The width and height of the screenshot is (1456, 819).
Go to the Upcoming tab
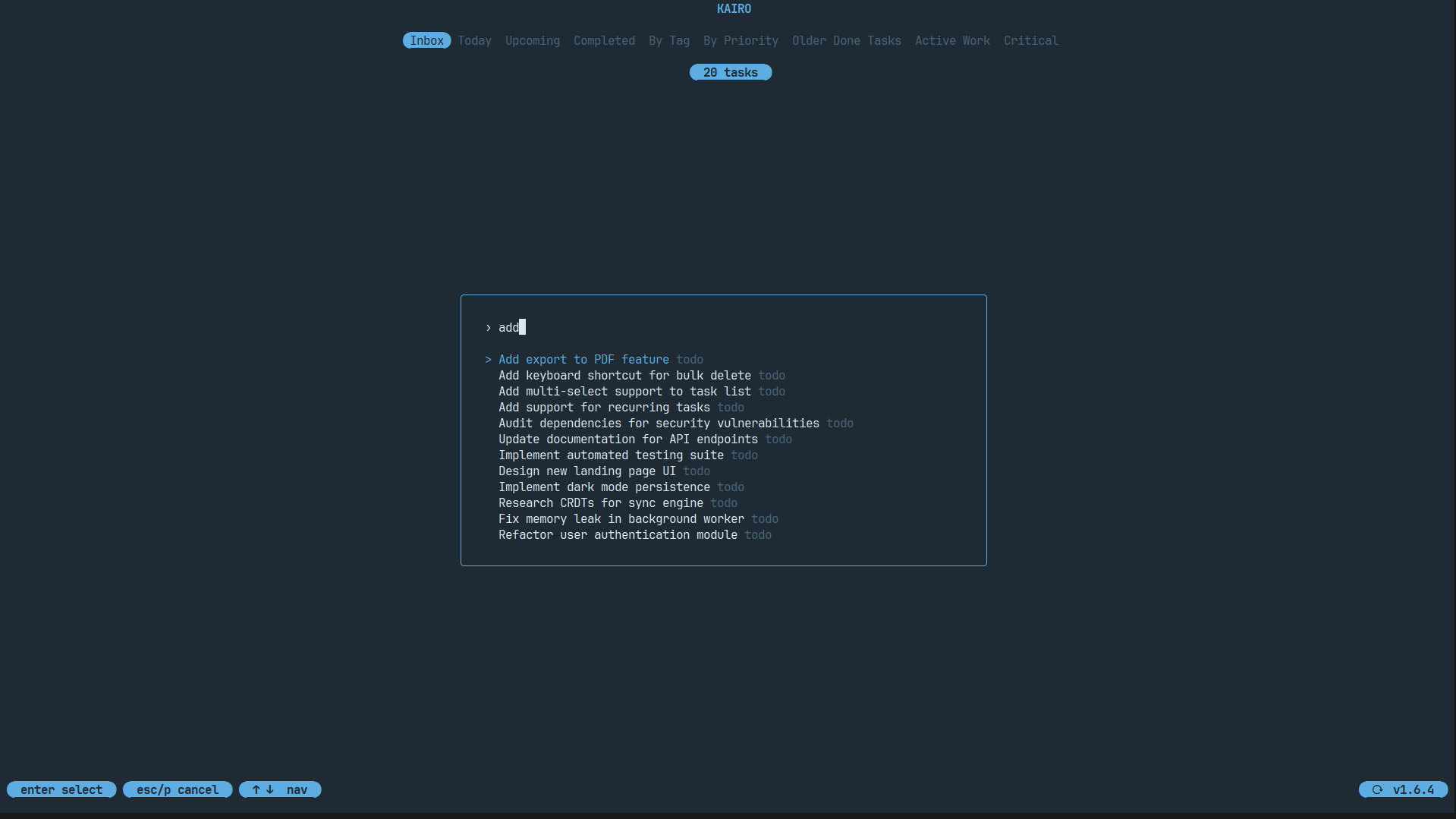tap(533, 41)
